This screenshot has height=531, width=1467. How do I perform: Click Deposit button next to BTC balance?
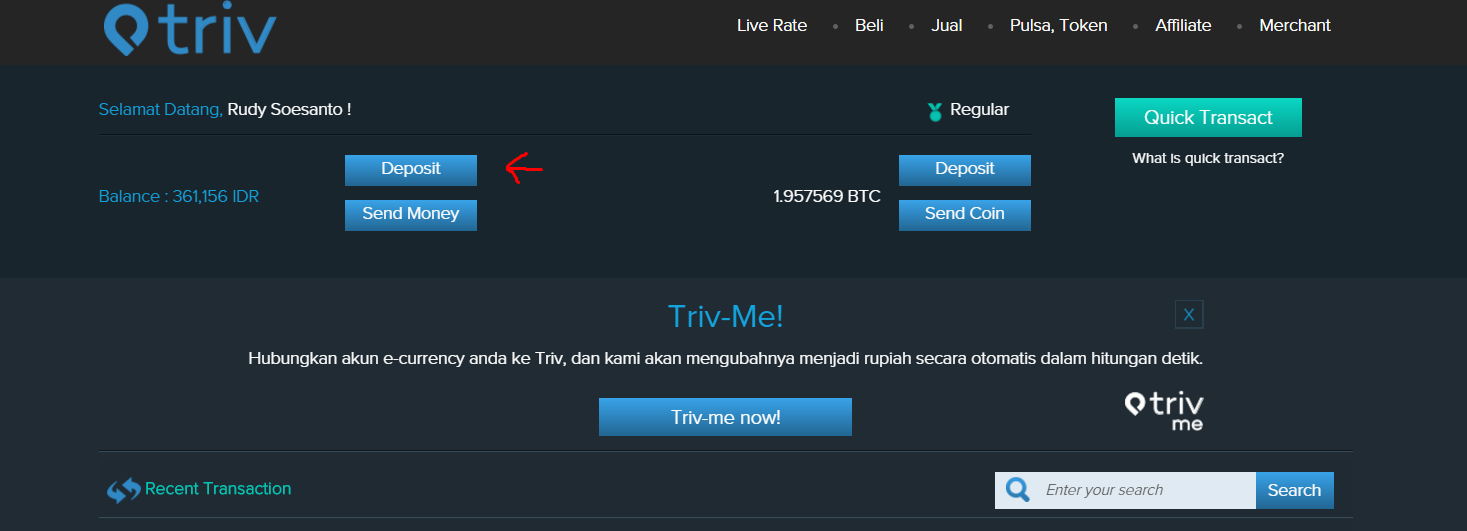(x=965, y=170)
